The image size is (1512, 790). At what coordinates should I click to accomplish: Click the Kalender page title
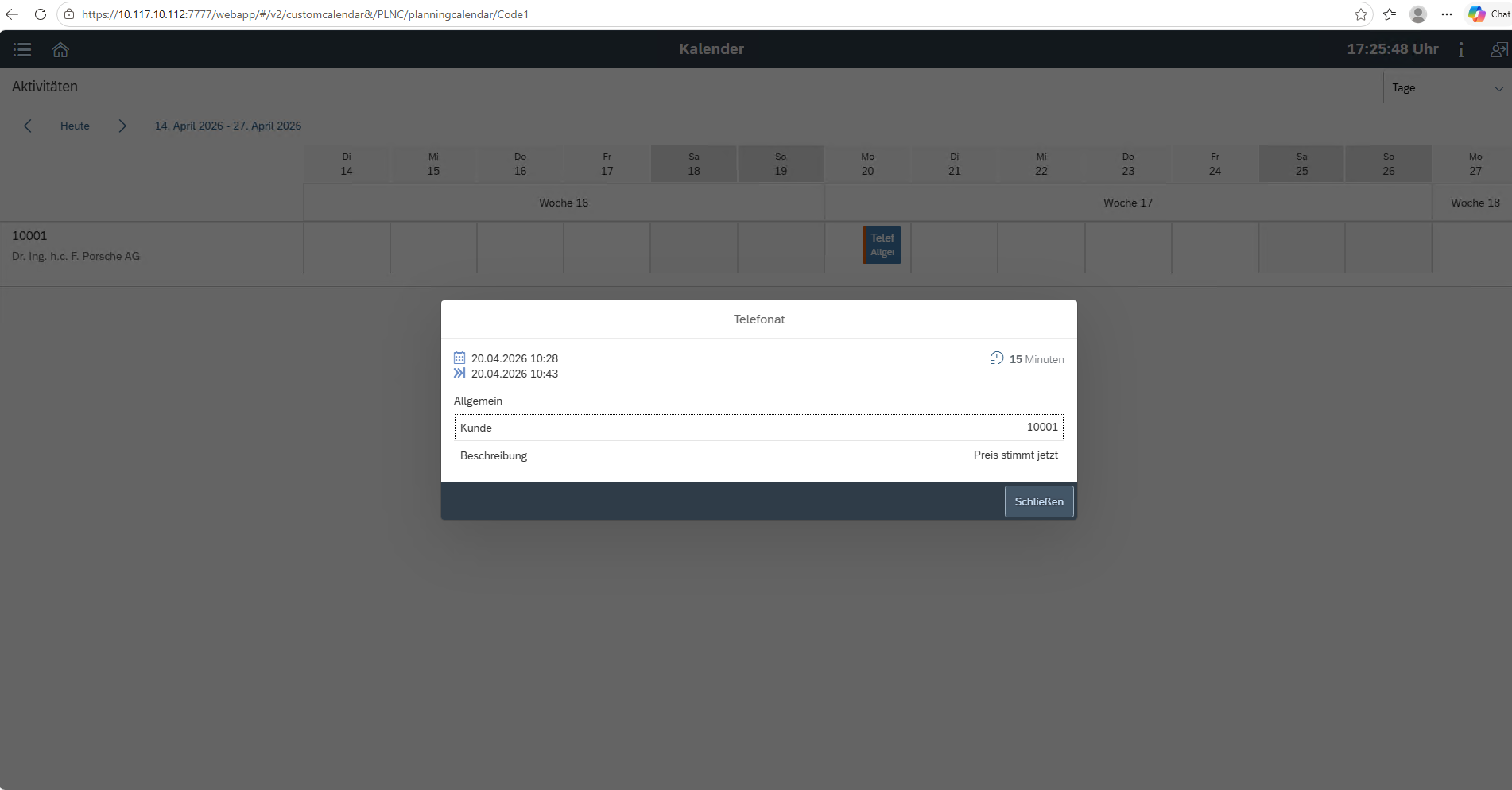coord(711,49)
